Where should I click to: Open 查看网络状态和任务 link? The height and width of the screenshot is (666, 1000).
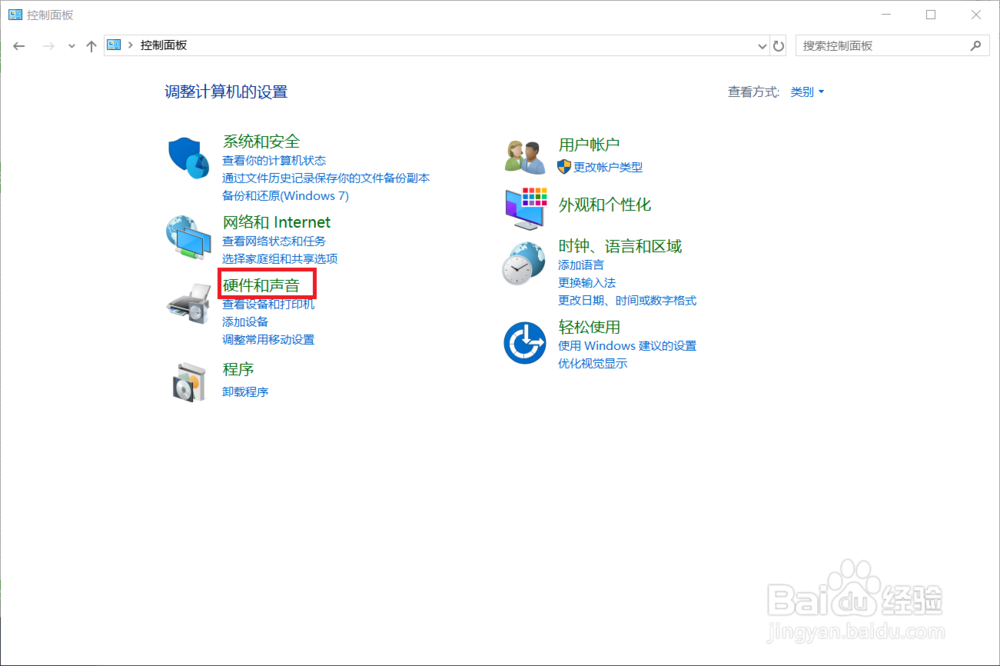tap(274, 241)
